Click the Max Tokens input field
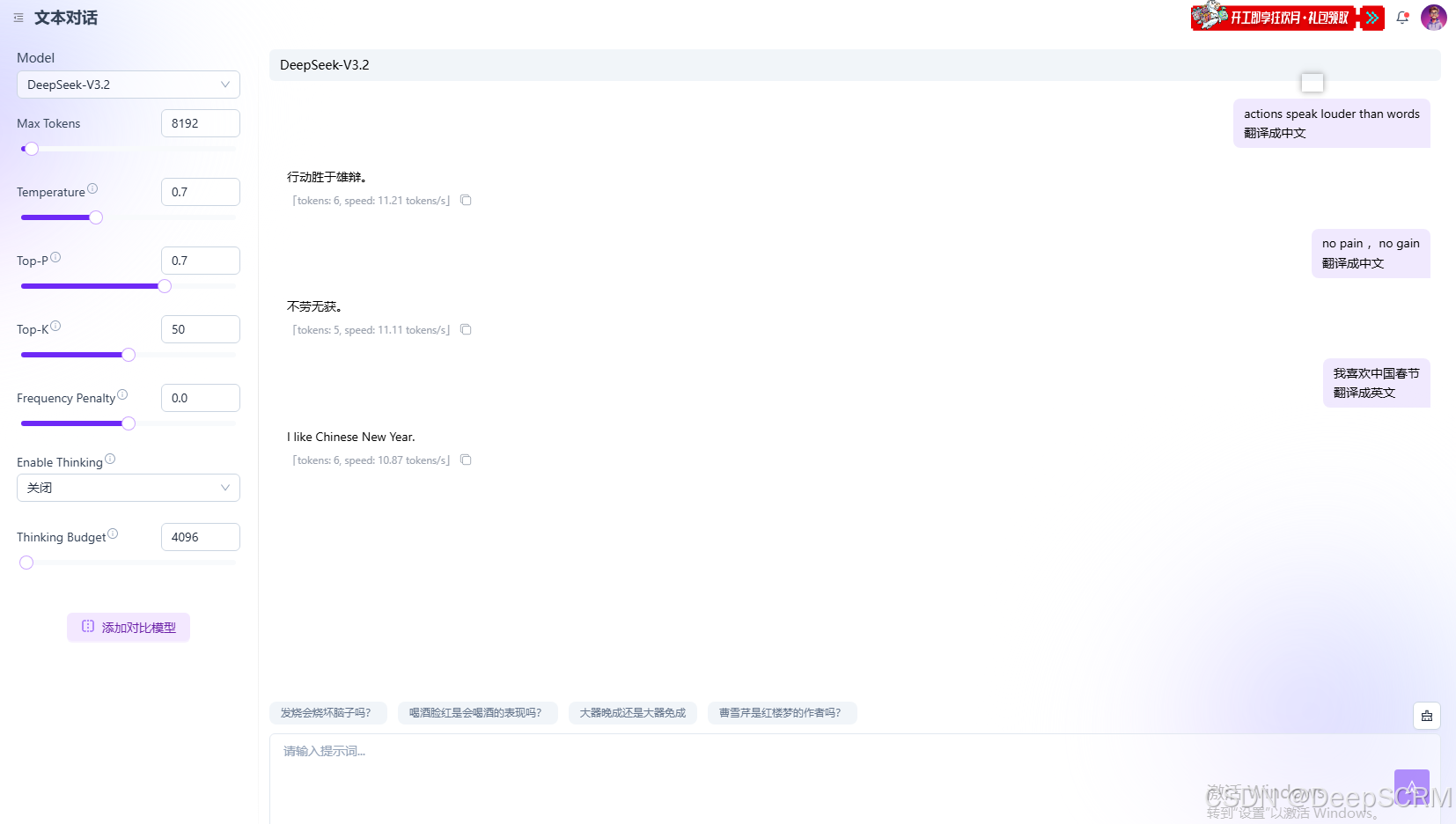 pos(201,123)
